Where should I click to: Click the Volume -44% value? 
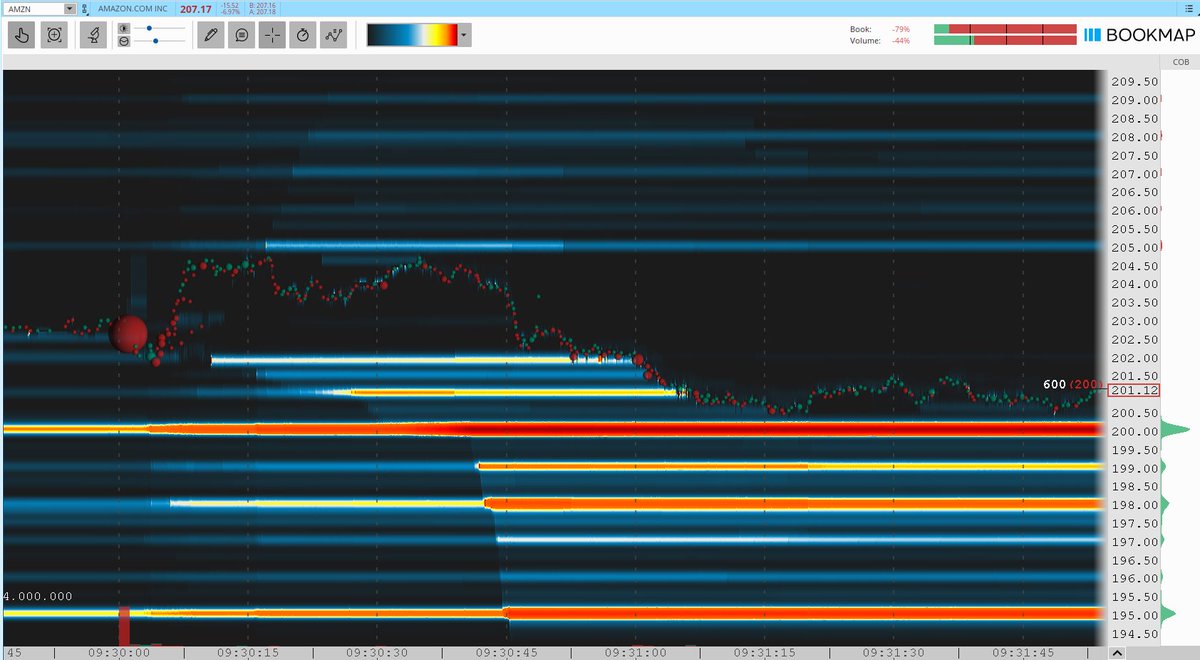pos(900,41)
